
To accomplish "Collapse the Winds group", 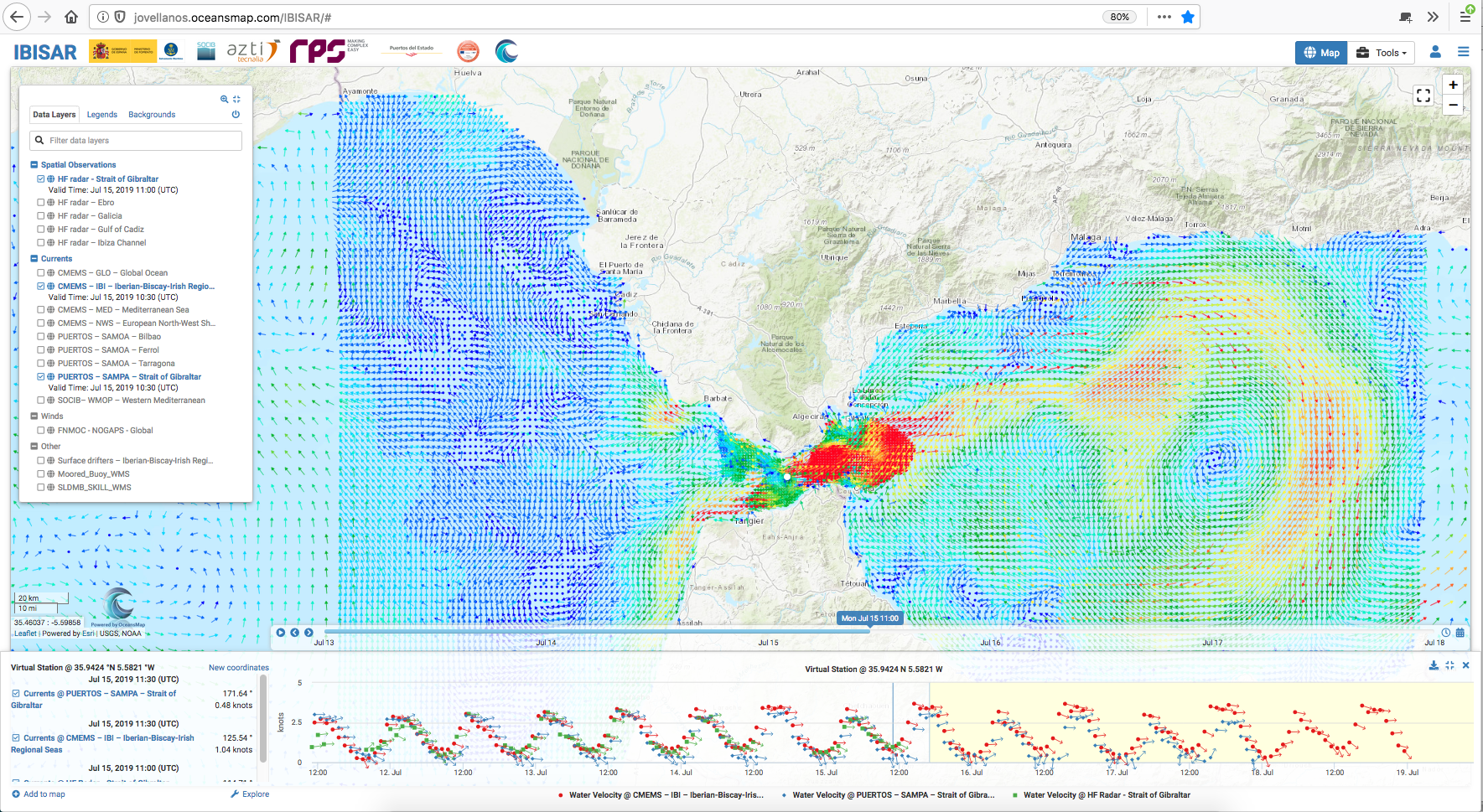I will point(34,416).
